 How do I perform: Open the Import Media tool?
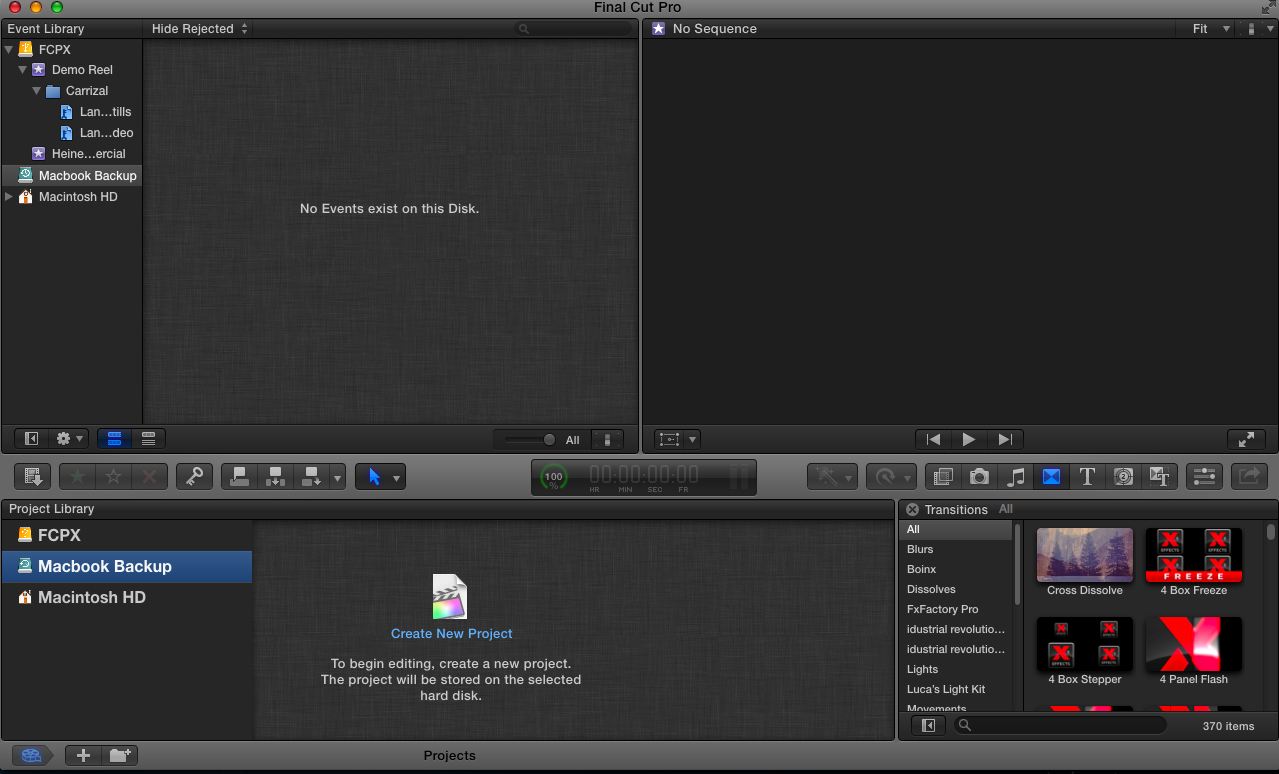click(x=33, y=477)
